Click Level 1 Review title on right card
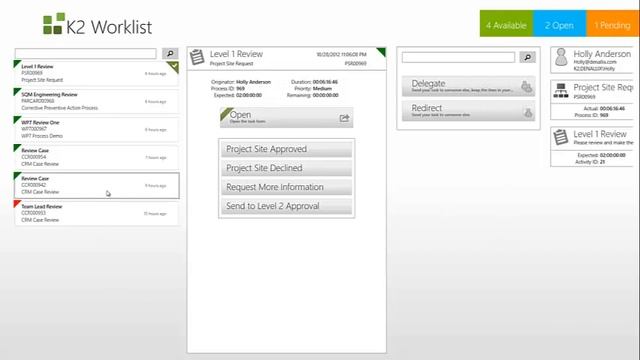 point(600,134)
